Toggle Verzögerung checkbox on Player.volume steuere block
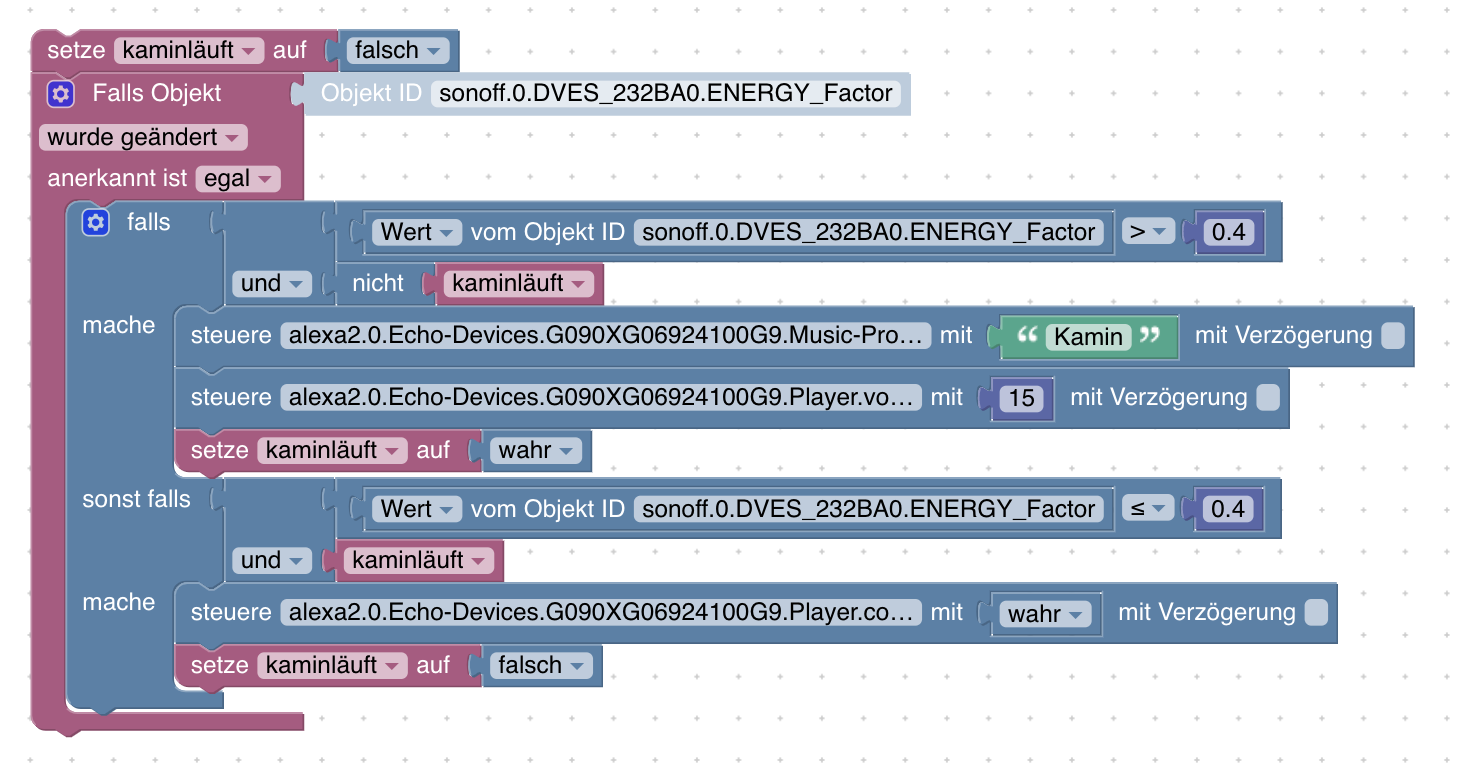 coord(1267,398)
